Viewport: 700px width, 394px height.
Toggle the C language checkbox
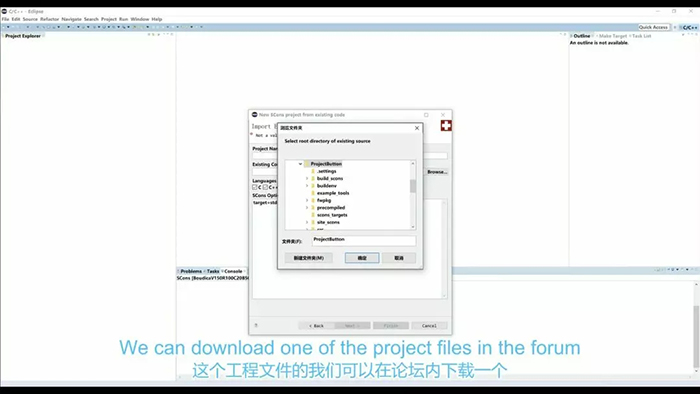(254, 187)
